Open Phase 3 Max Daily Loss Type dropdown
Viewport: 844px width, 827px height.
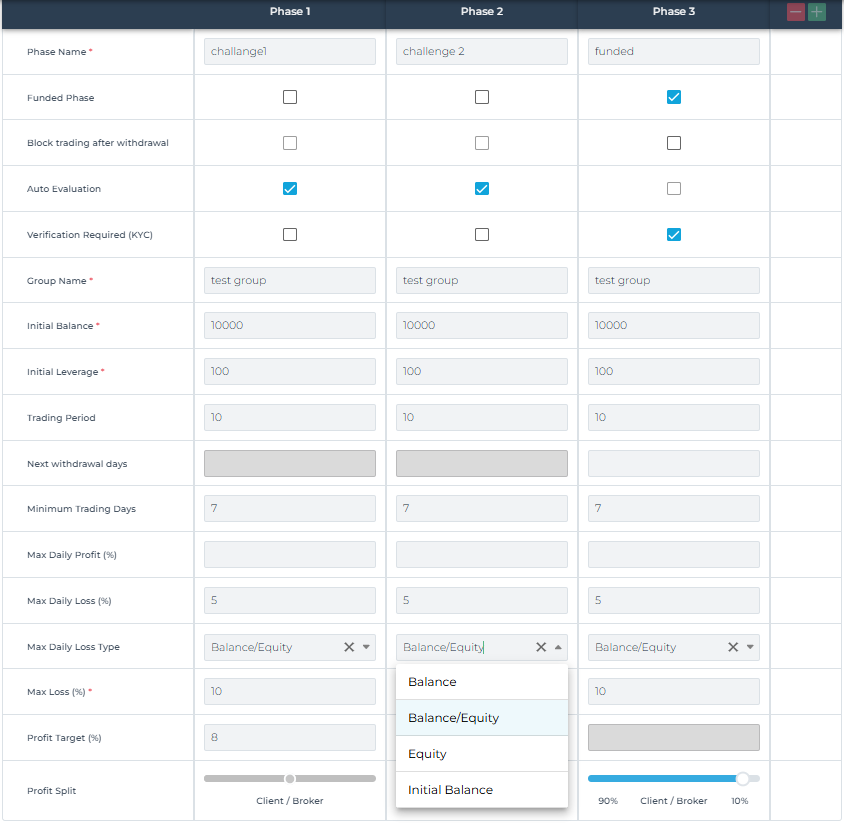[x=750, y=647]
